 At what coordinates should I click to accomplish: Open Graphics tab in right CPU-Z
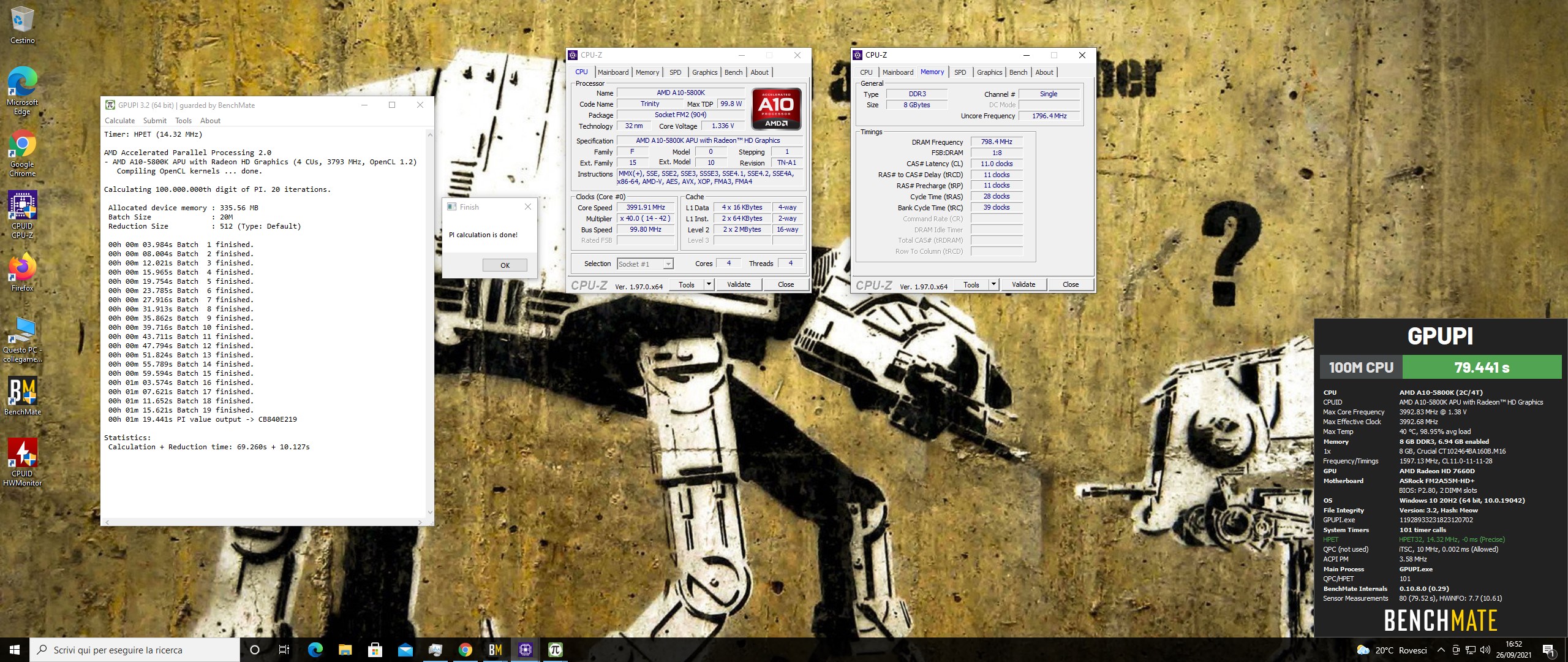pyautogui.click(x=989, y=72)
